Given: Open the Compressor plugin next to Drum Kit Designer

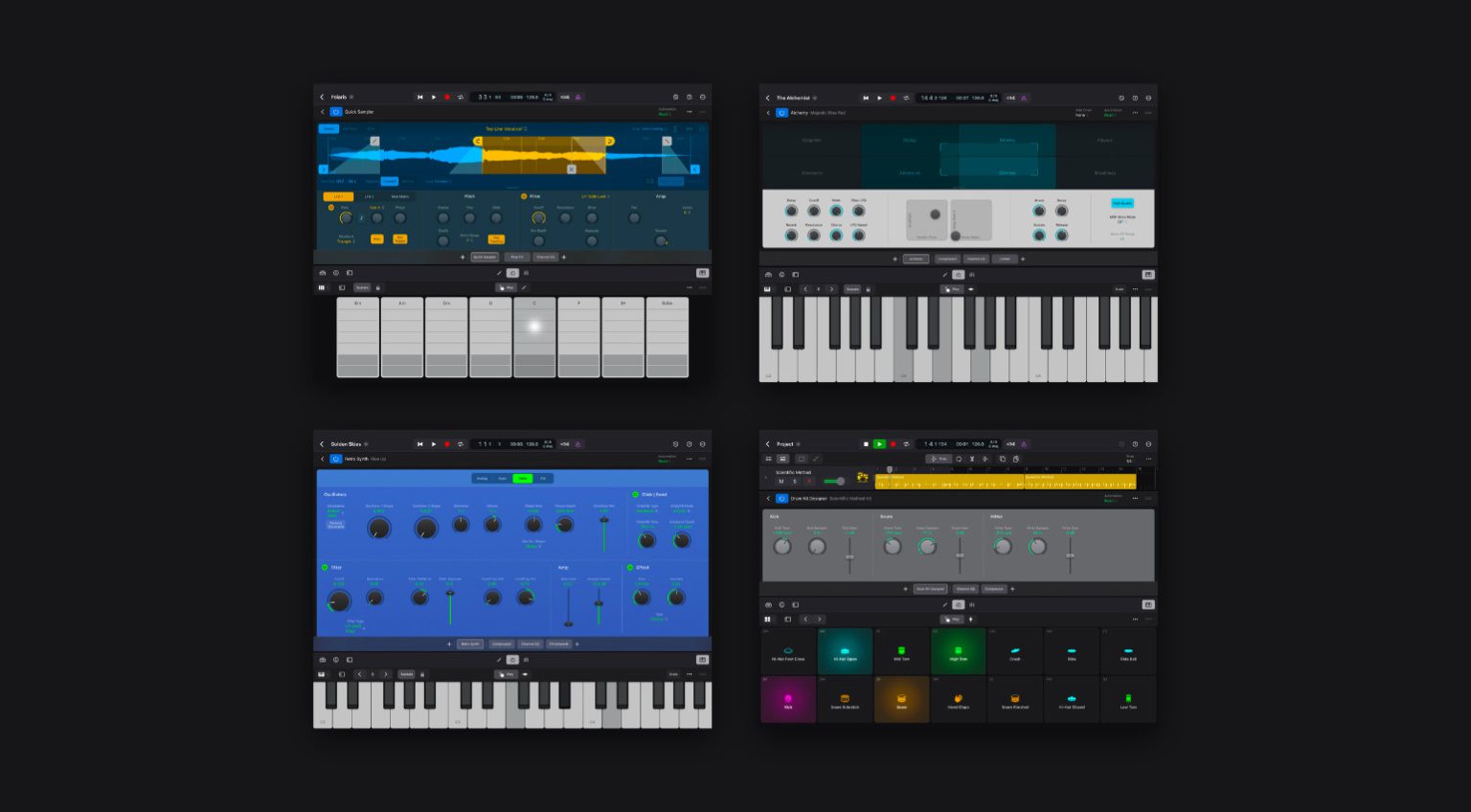Looking at the screenshot, I should click(994, 589).
